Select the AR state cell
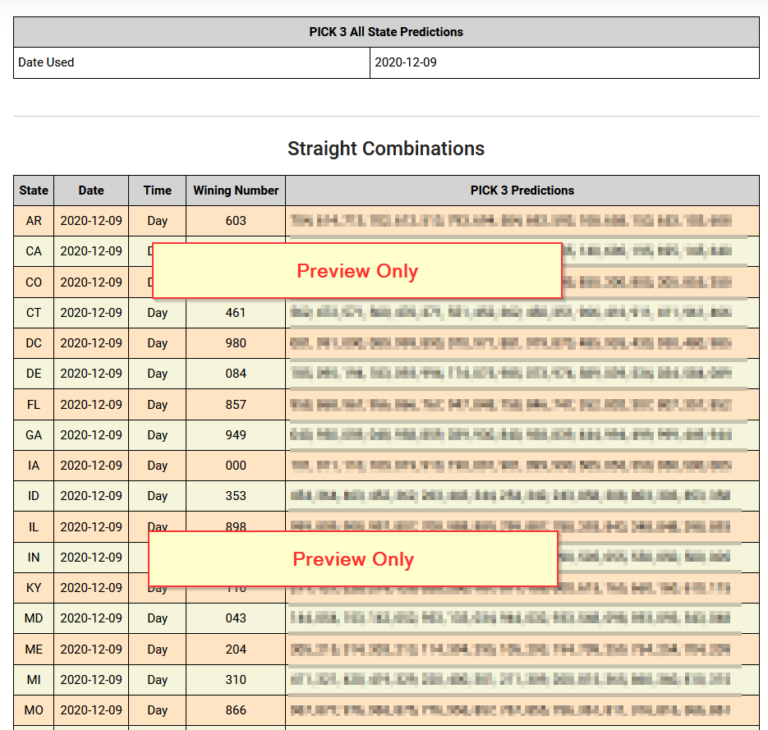 (33, 221)
